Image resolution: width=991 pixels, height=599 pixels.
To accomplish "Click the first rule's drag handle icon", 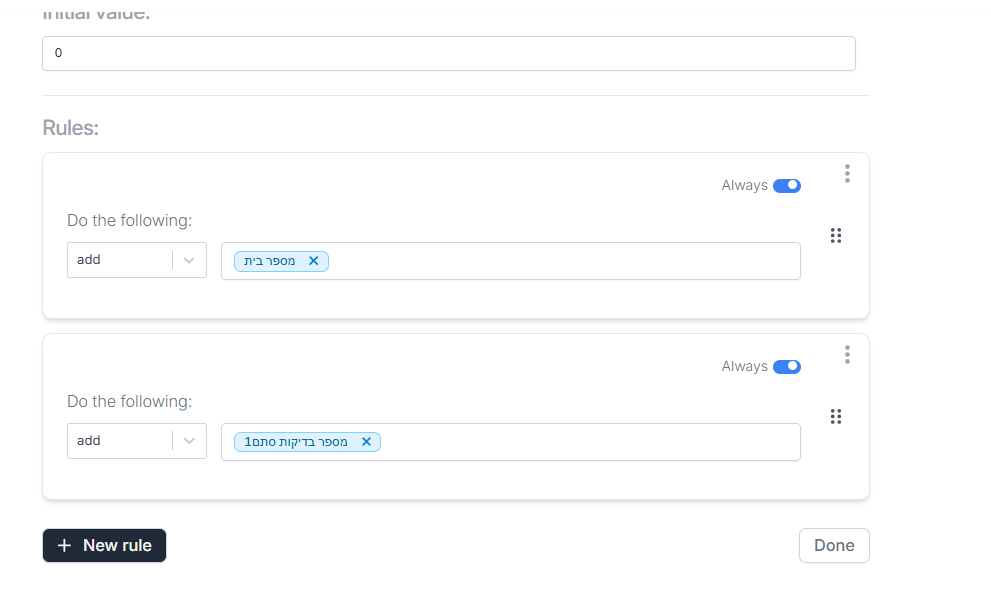I will [836, 236].
